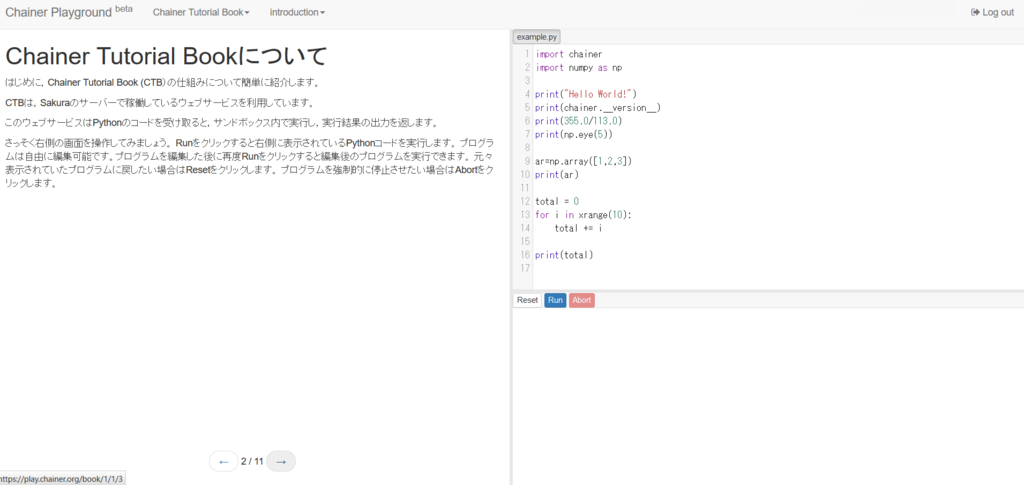Click the 2 / 11 page indicator
1024x485 pixels.
coord(252,462)
